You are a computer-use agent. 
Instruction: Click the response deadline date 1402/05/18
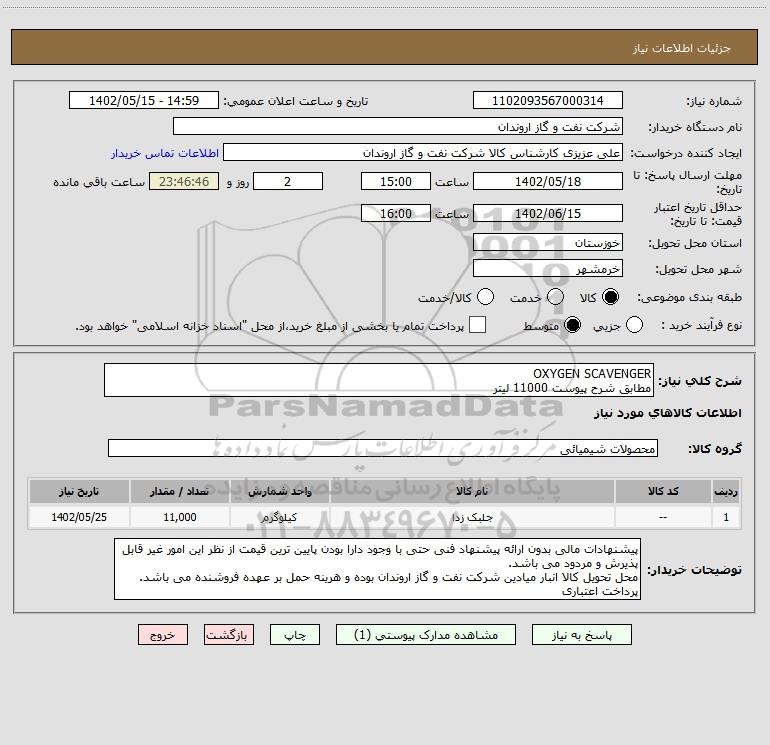(548, 181)
